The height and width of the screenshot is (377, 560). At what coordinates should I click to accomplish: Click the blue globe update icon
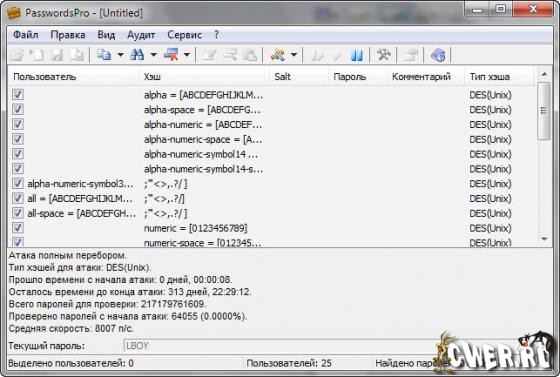pyautogui.click(x=438, y=55)
